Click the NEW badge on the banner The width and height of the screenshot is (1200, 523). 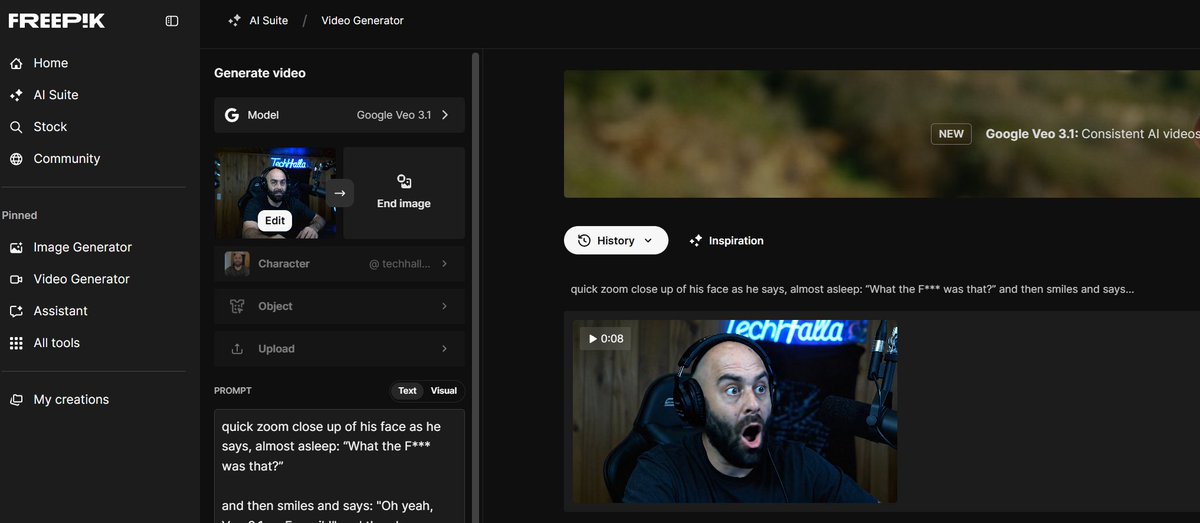tap(951, 133)
